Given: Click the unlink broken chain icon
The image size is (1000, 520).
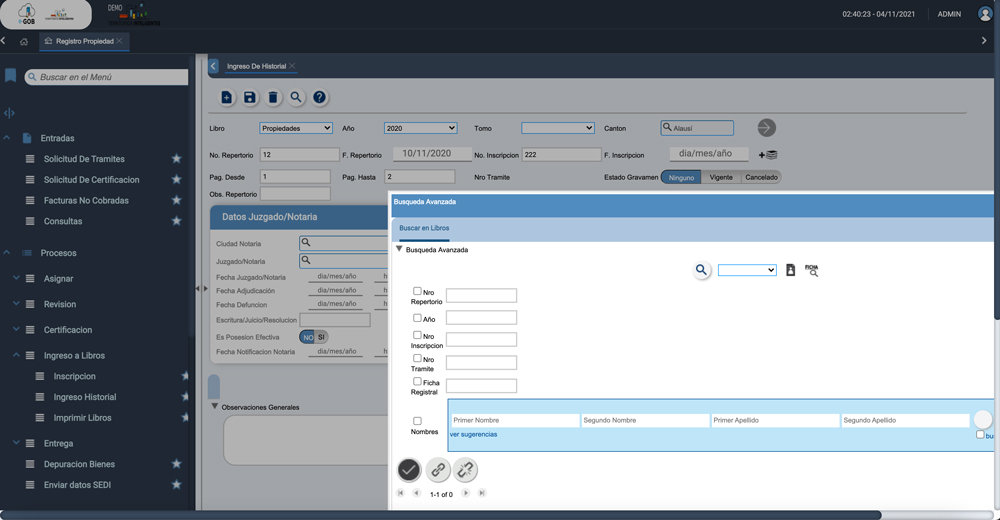Looking at the screenshot, I should [465, 470].
